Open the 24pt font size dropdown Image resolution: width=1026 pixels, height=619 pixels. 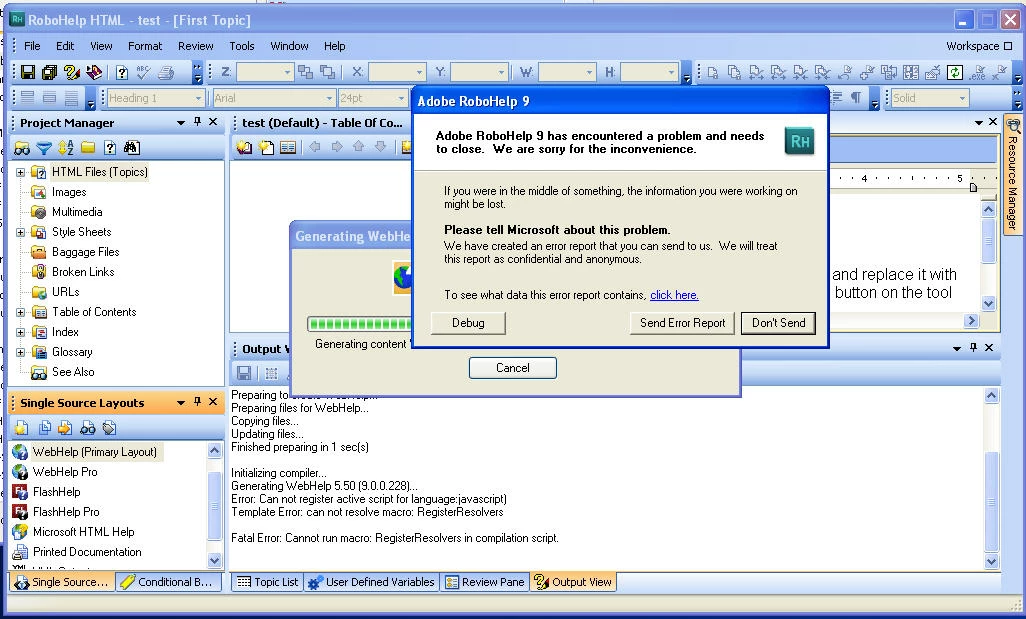401,98
